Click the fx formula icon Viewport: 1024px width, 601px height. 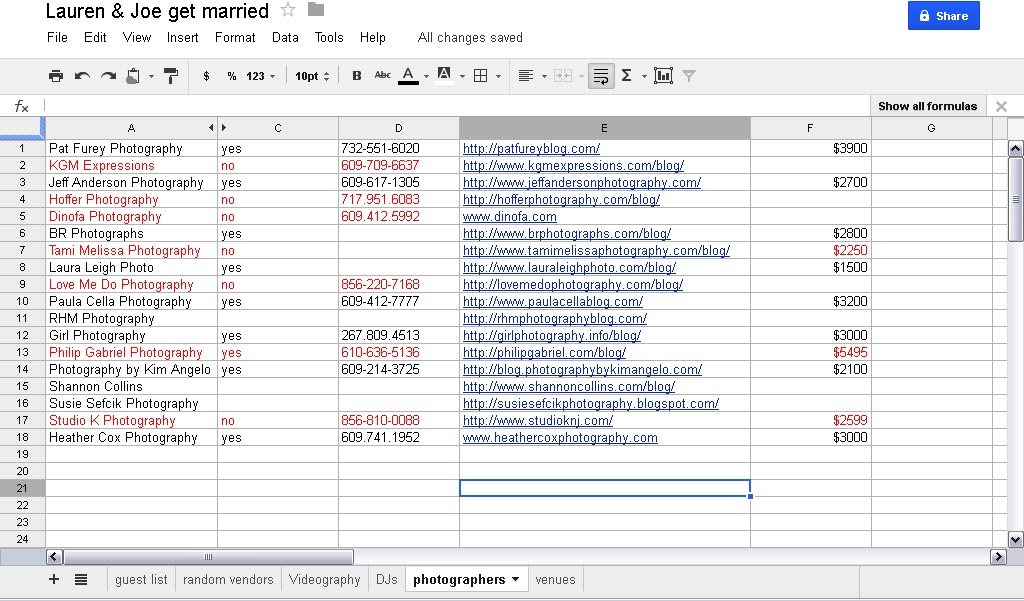pos(22,106)
